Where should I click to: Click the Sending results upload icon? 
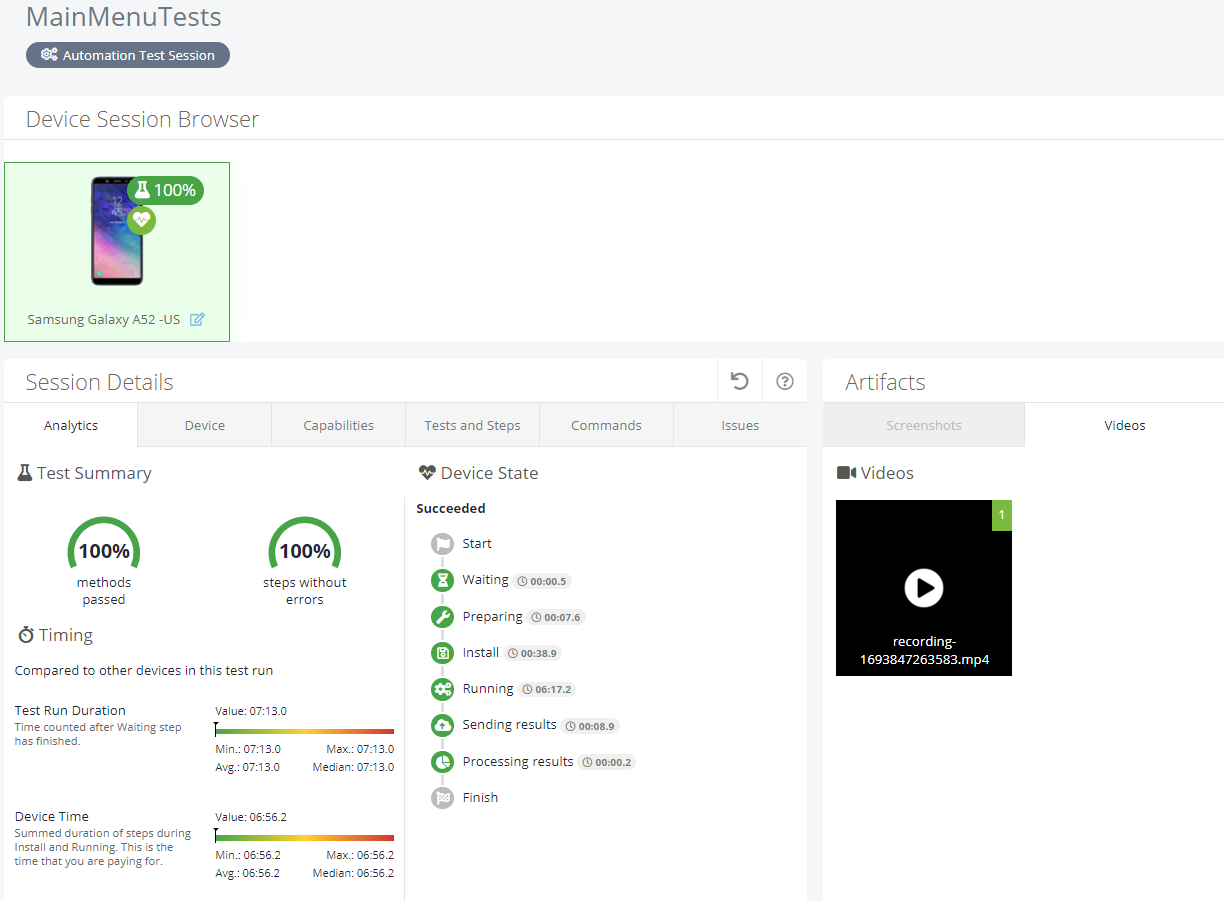tap(441, 725)
